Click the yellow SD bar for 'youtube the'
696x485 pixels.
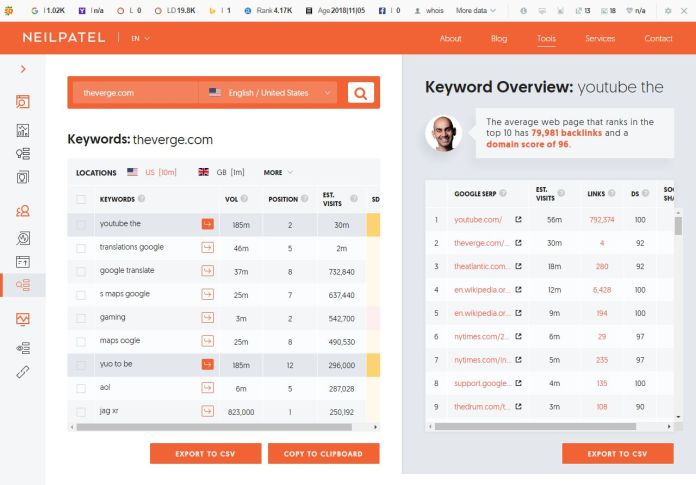tap(373, 225)
